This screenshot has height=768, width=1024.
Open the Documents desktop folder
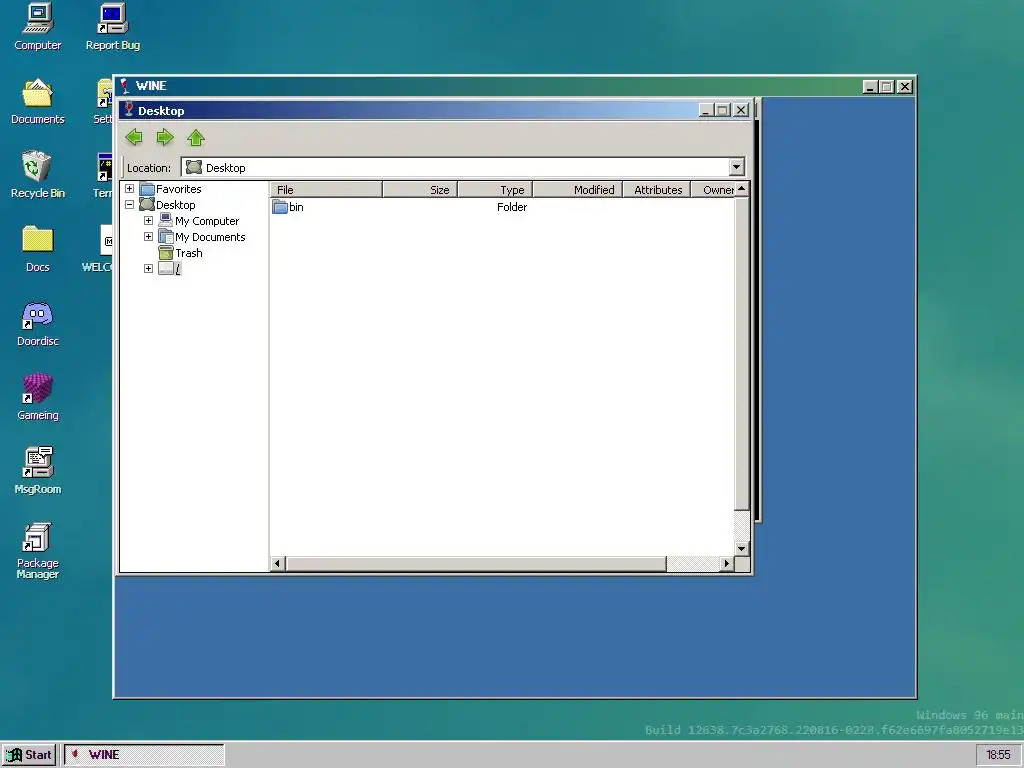point(37,101)
